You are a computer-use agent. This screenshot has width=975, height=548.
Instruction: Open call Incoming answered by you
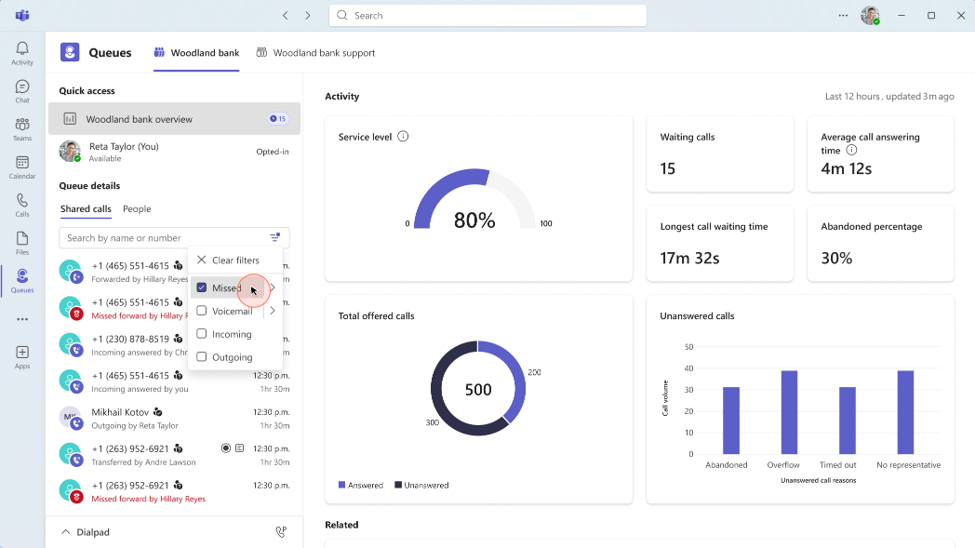174,382
